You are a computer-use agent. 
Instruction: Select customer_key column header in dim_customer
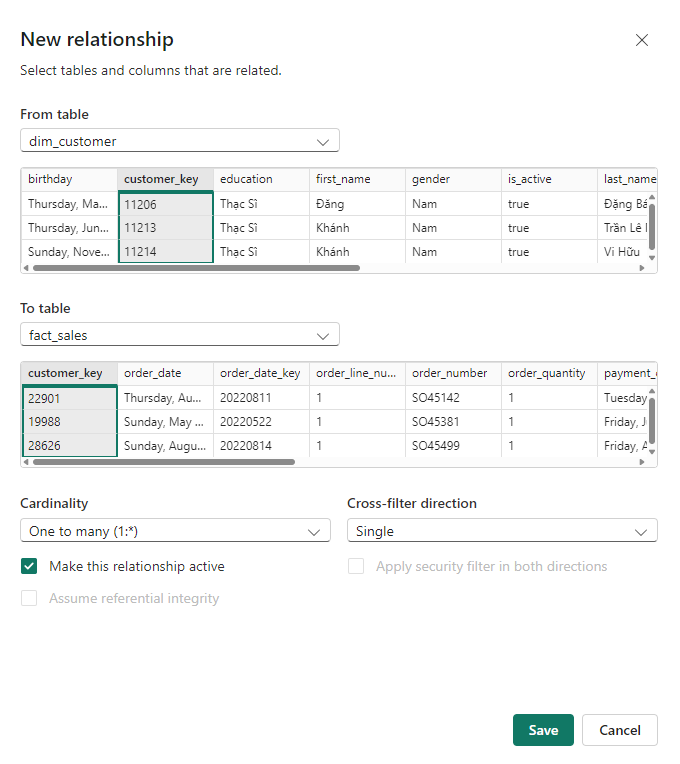point(165,179)
